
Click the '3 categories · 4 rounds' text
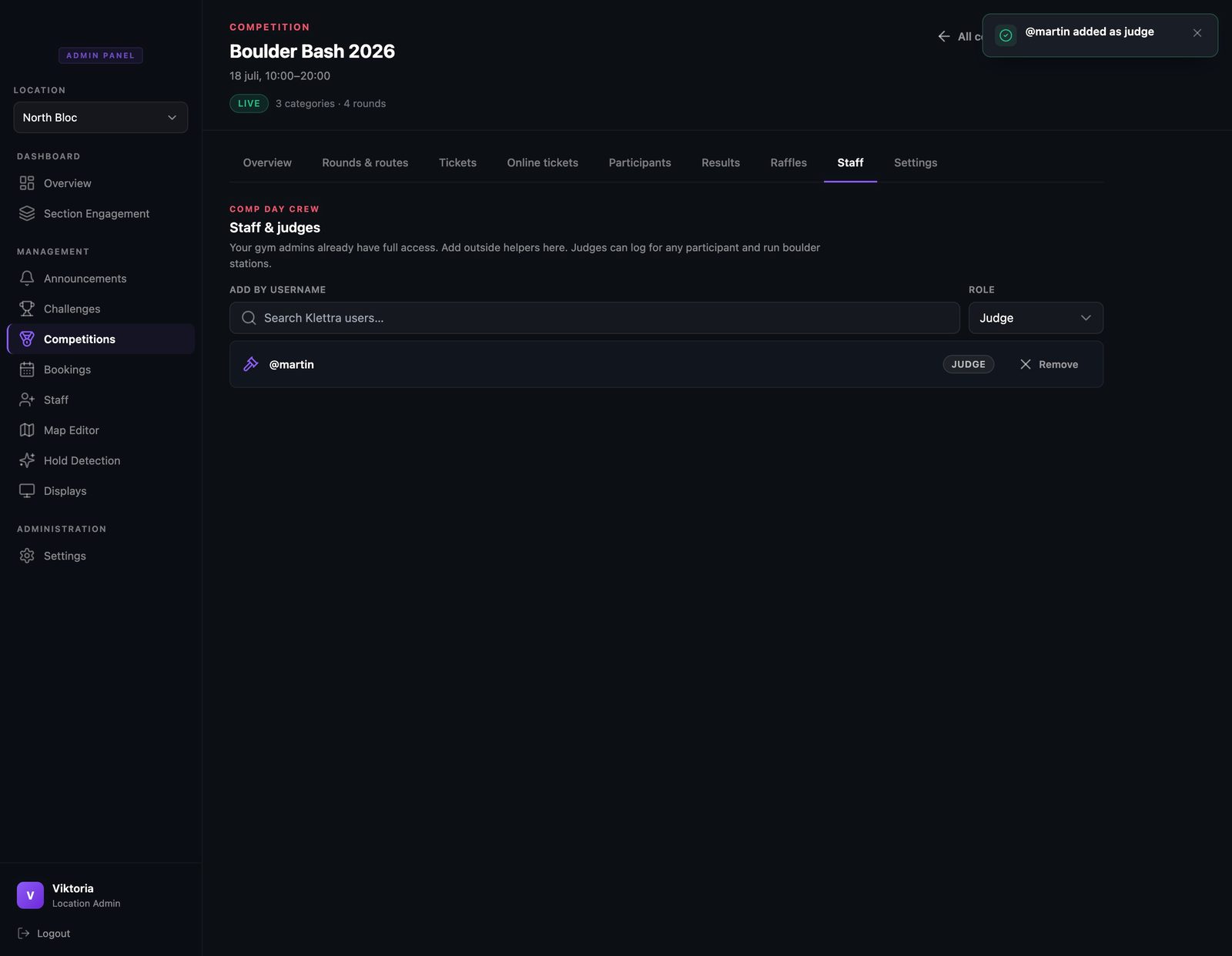[x=330, y=103]
